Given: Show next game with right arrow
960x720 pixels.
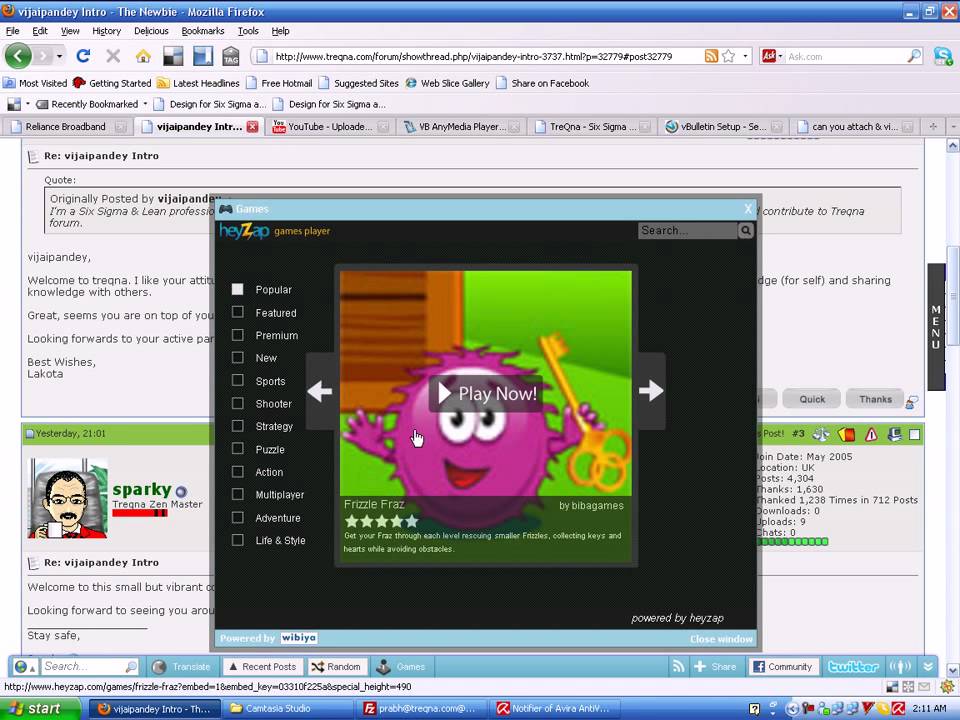Looking at the screenshot, I should click(x=651, y=391).
